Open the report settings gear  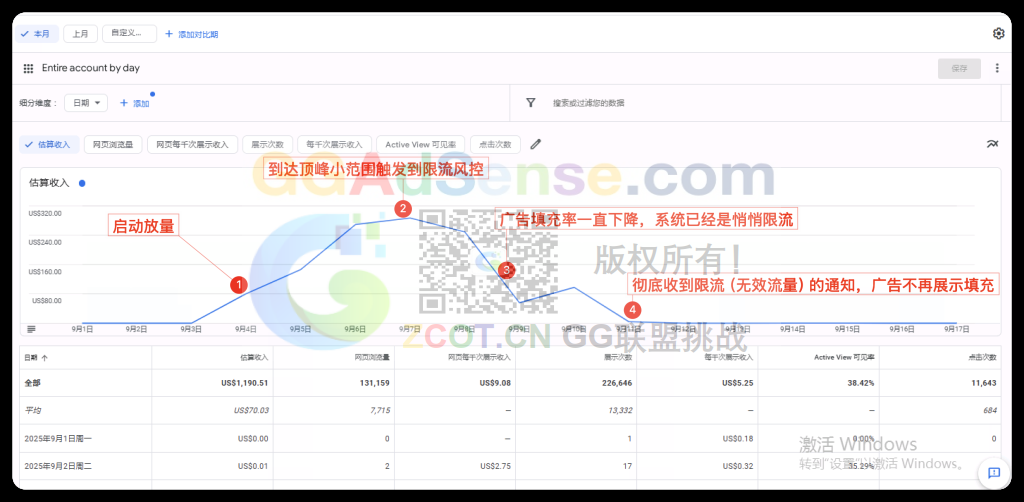pyautogui.click(x=998, y=34)
